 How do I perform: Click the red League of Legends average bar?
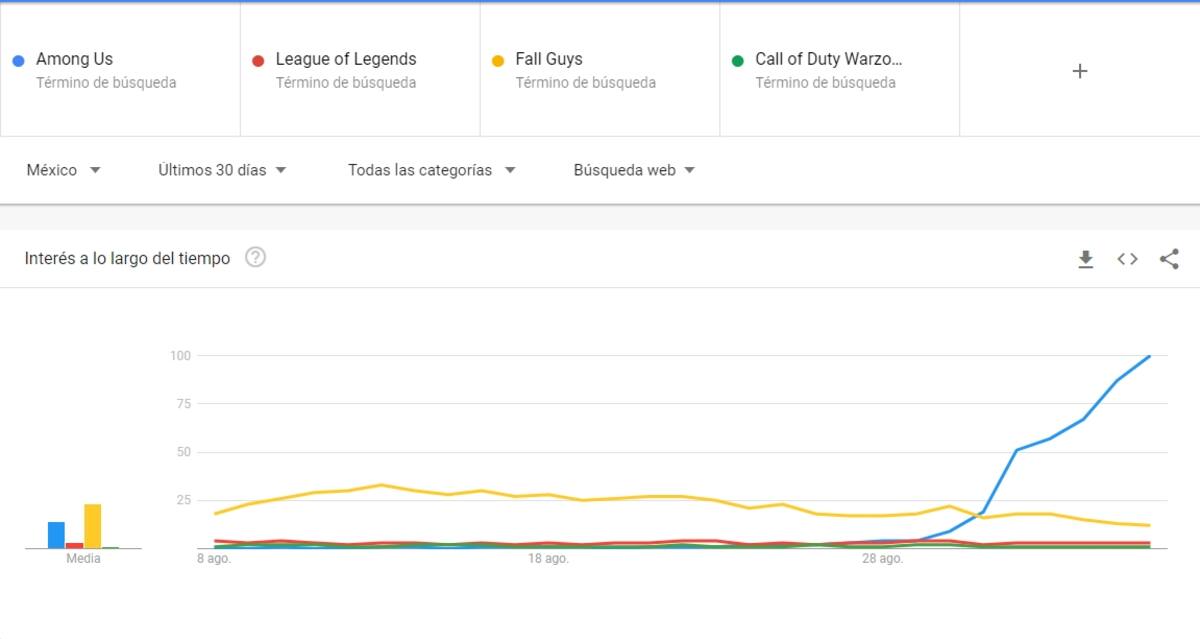(x=74, y=545)
